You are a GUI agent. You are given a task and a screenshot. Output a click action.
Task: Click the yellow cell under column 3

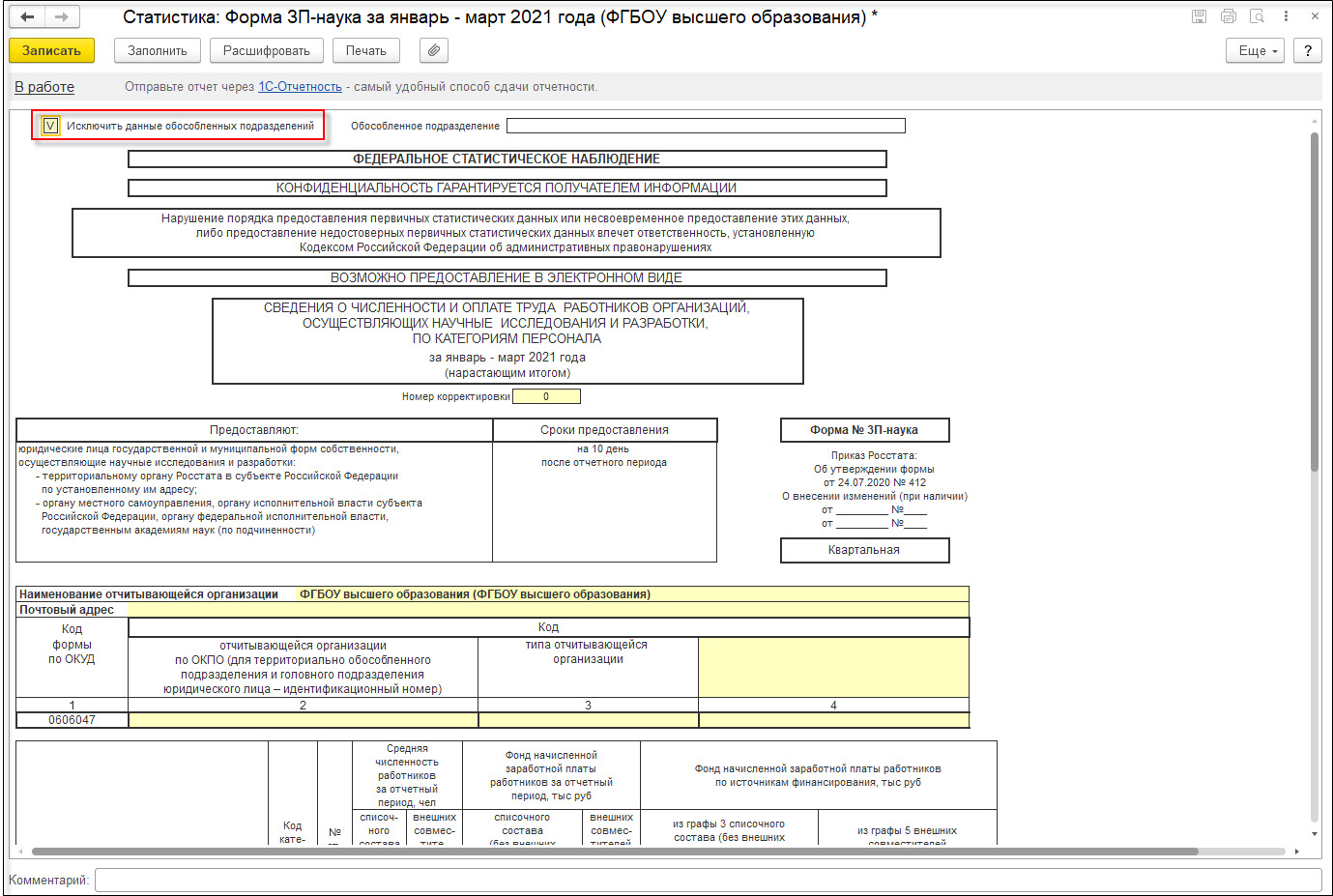588,720
